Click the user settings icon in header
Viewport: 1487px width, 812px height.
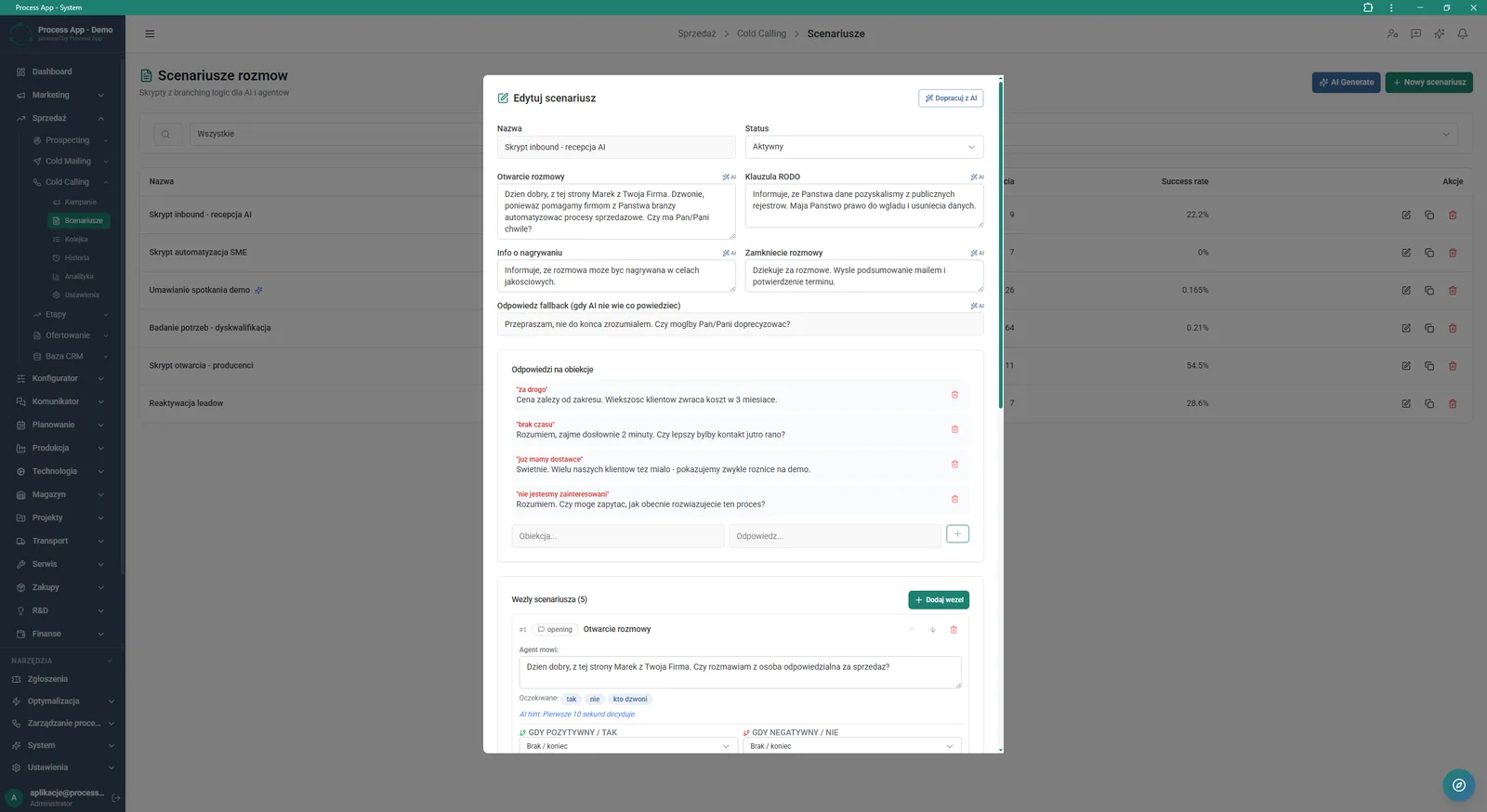click(x=1392, y=33)
